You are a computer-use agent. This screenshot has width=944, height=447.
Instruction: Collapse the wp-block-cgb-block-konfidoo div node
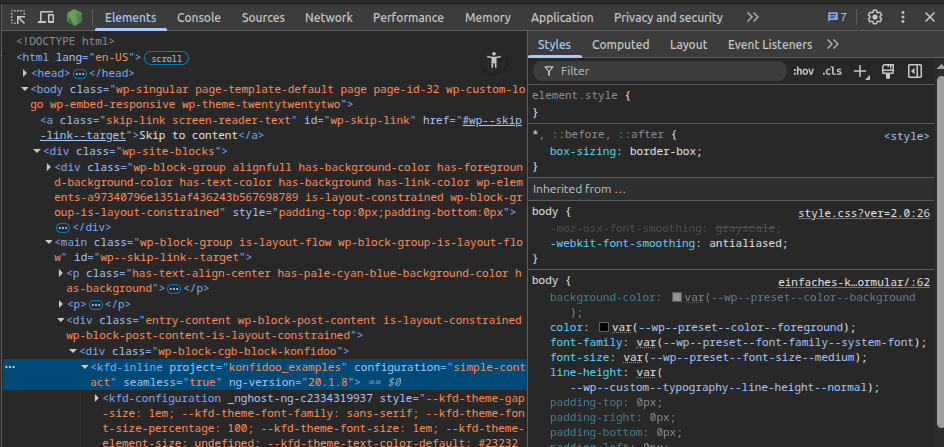(x=73, y=351)
